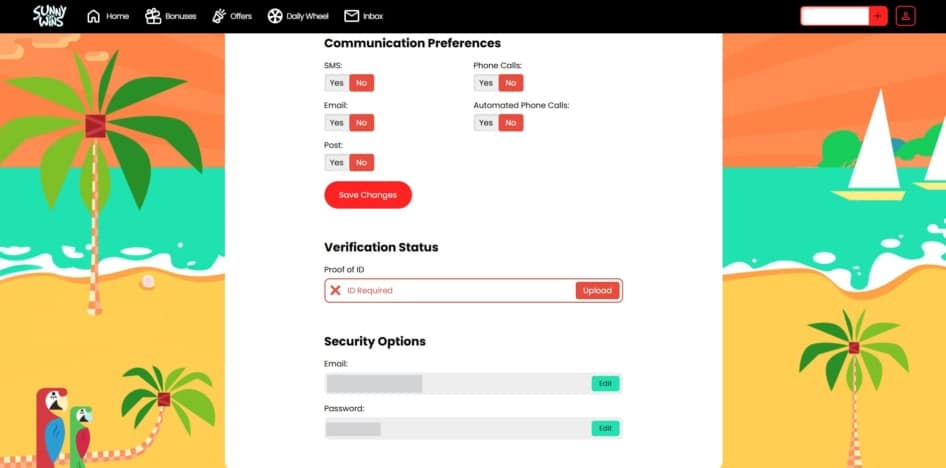
Task: Select Yes for Phone Calls
Action: click(485, 83)
